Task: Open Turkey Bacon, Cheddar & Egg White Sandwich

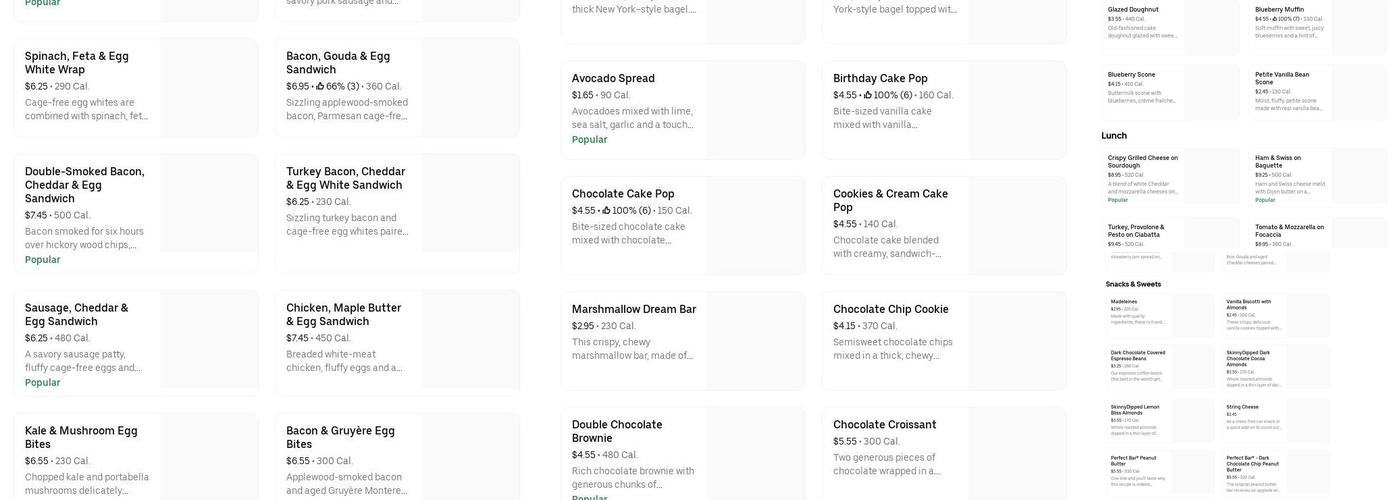Action: pyautogui.click(x=345, y=178)
